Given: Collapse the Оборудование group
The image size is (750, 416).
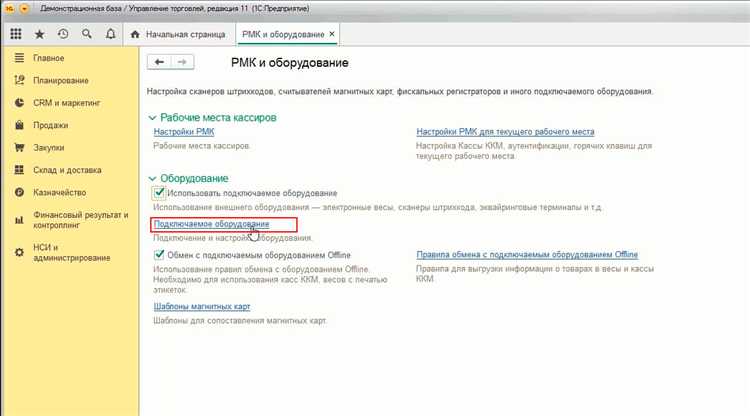Looking at the screenshot, I should [x=152, y=178].
